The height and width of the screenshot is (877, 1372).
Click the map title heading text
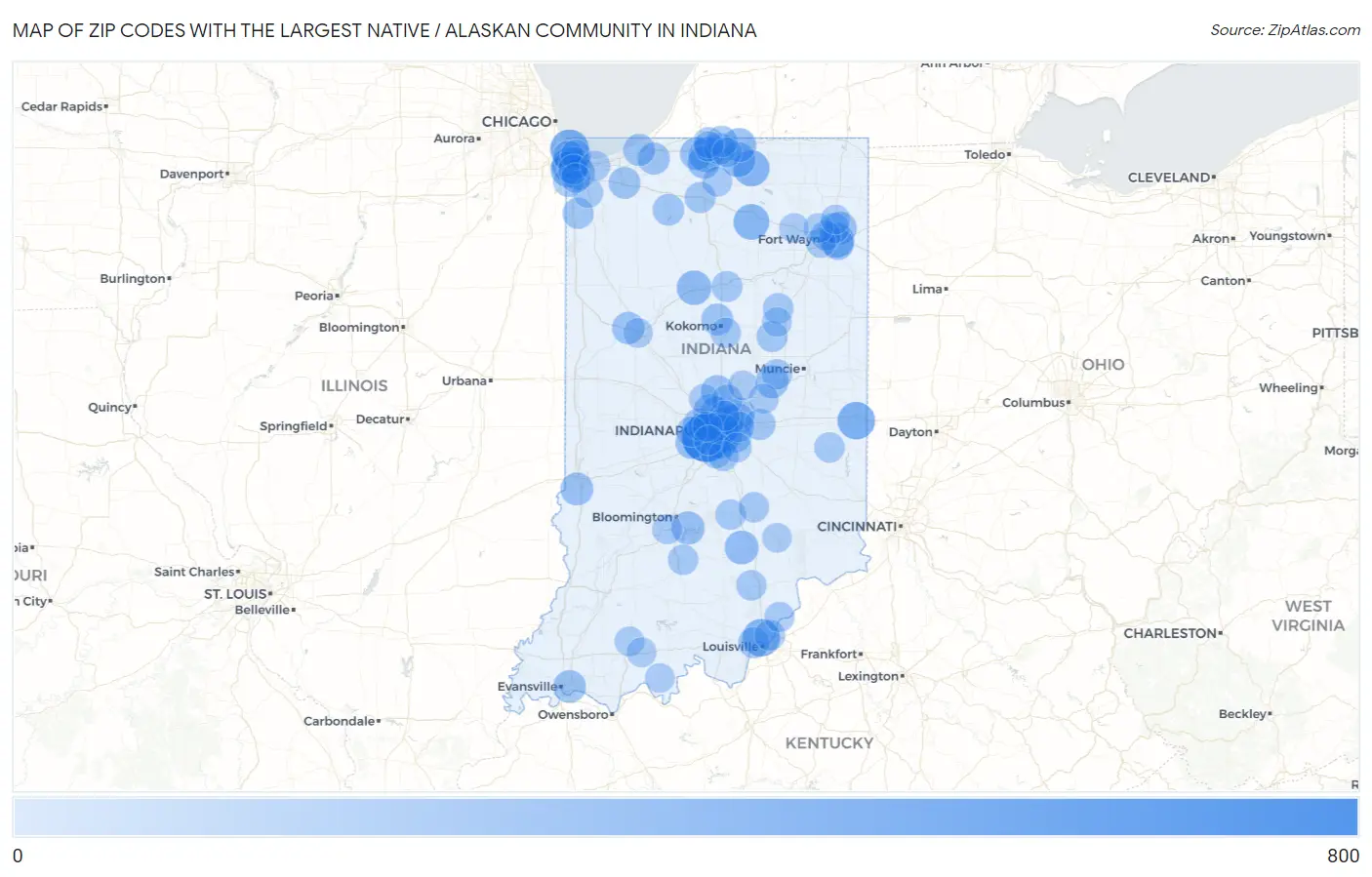(384, 30)
